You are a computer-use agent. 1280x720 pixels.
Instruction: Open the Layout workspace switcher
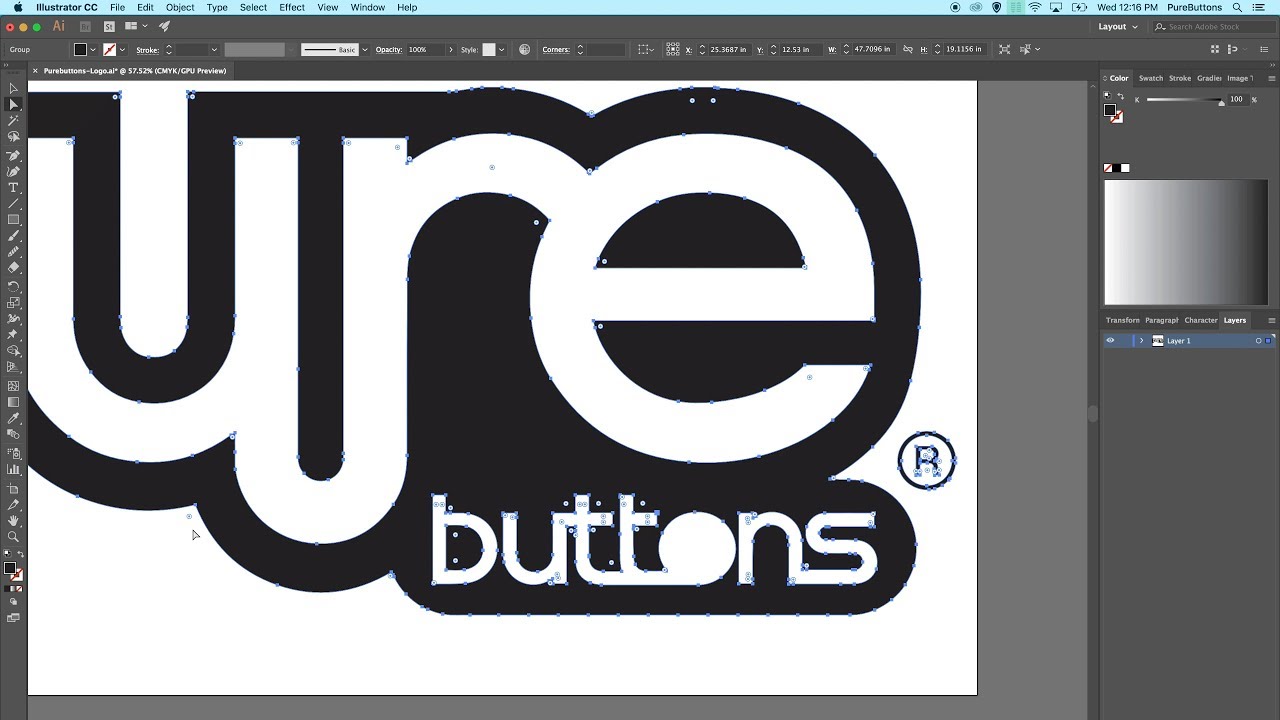pos(1116,26)
